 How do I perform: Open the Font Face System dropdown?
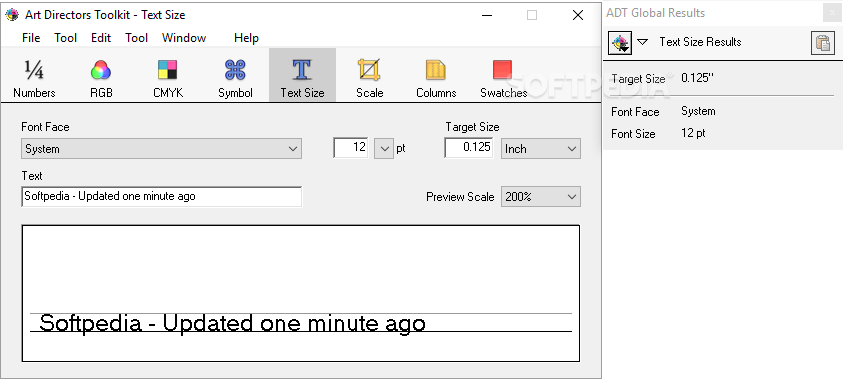click(161, 149)
